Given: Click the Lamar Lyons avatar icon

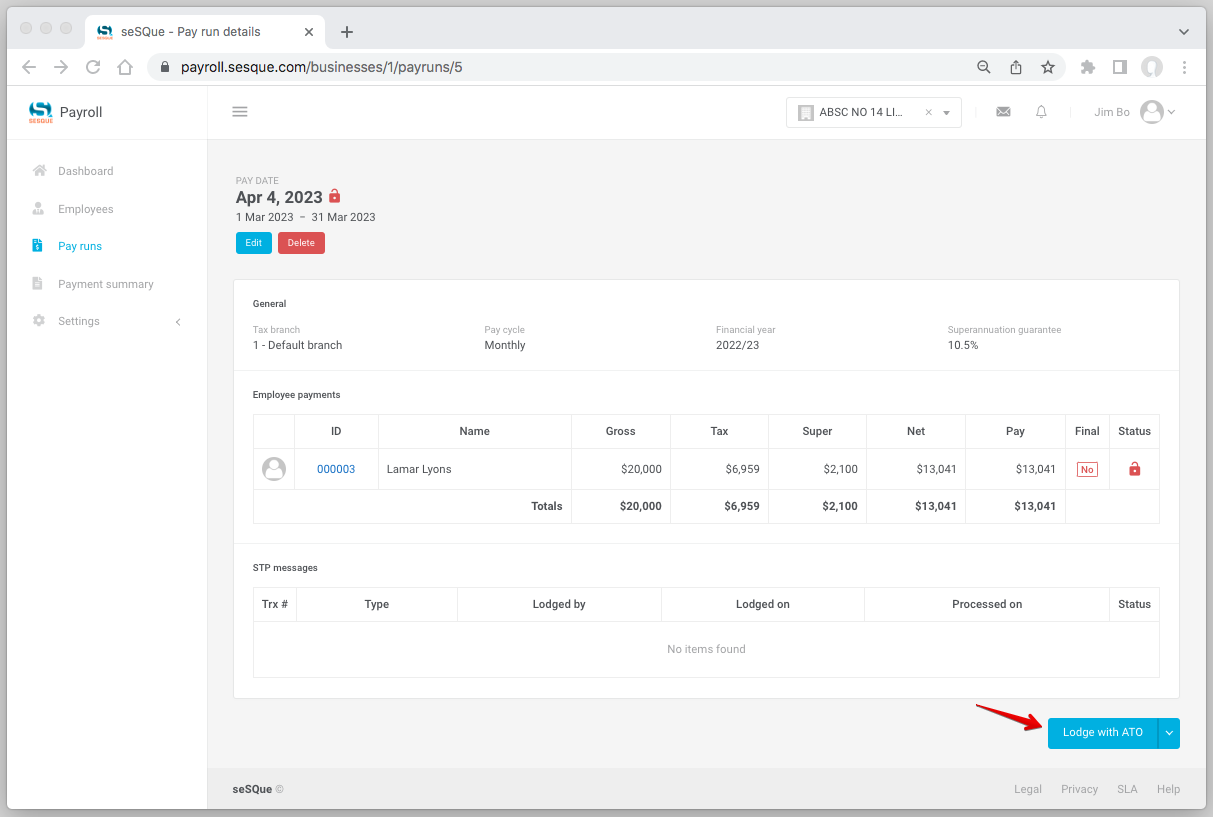Looking at the screenshot, I should [x=274, y=469].
